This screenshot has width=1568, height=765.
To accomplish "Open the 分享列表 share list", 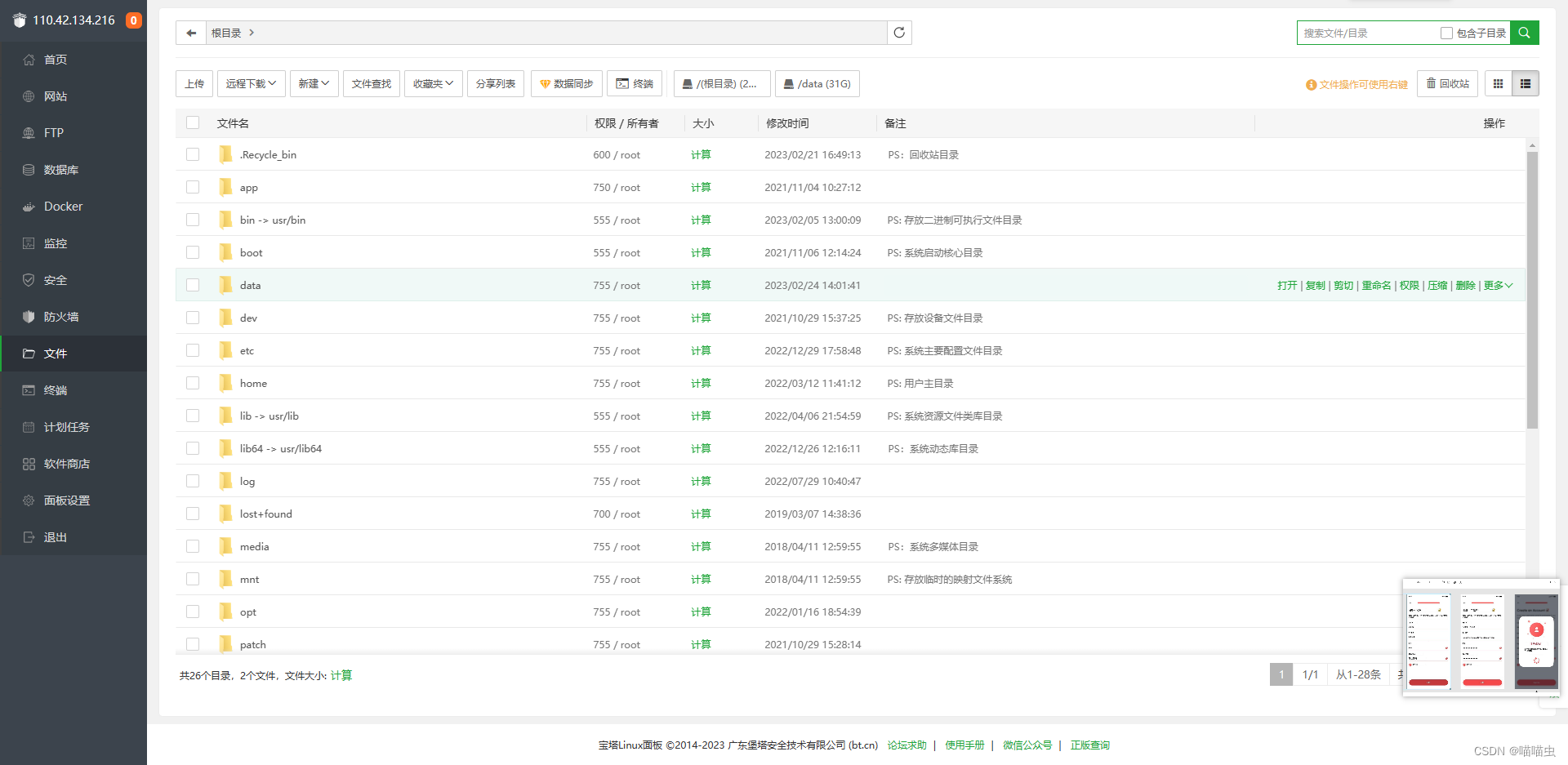I will [496, 83].
